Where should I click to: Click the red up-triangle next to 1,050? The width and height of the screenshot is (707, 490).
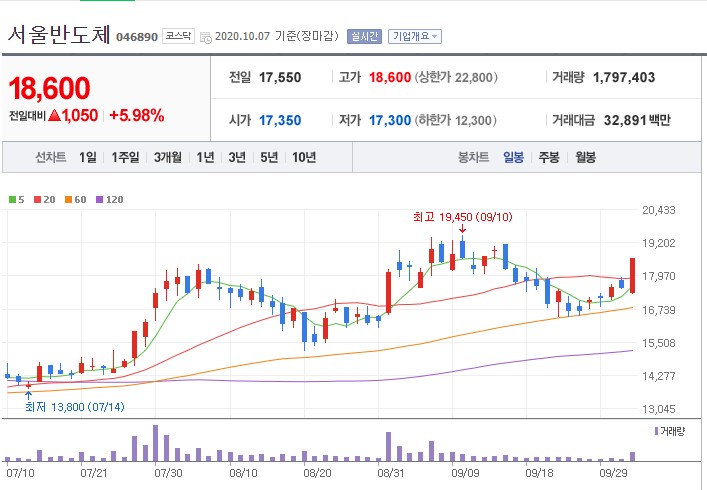(55, 116)
